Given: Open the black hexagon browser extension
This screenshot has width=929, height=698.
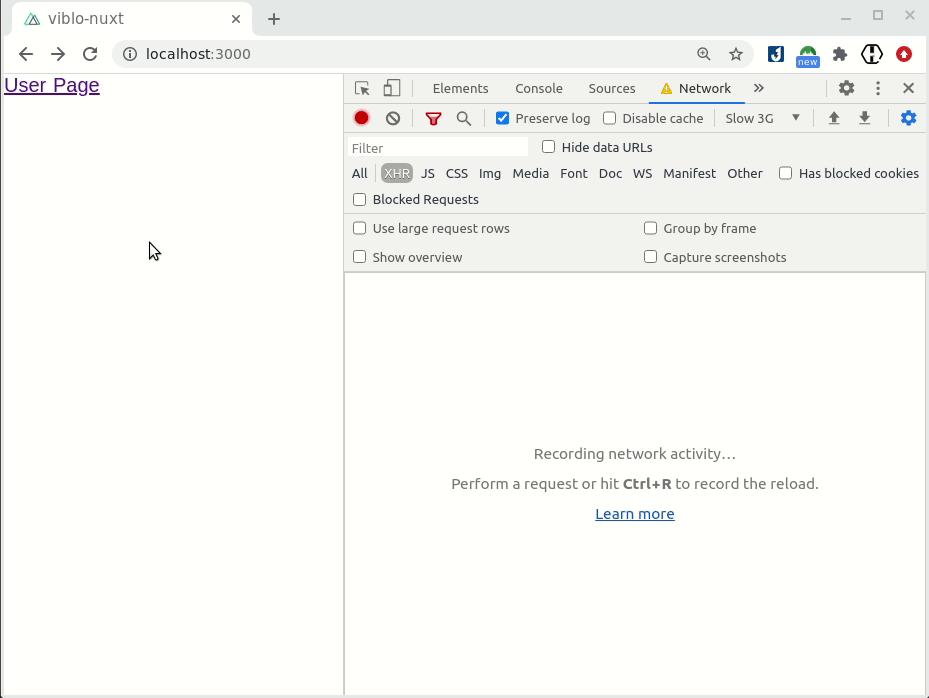Looking at the screenshot, I should tap(872, 54).
